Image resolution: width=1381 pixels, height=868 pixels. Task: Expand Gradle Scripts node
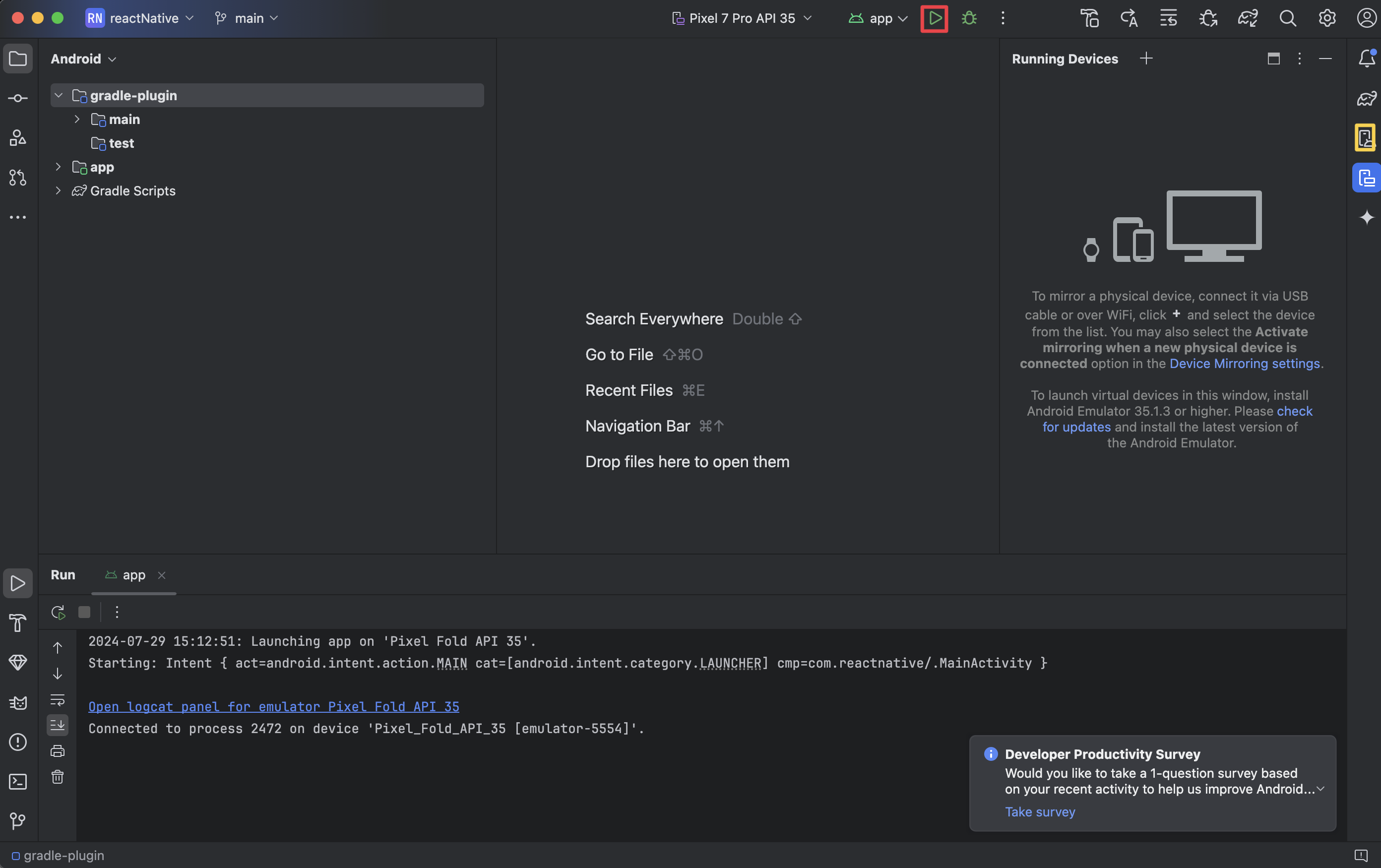click(58, 190)
